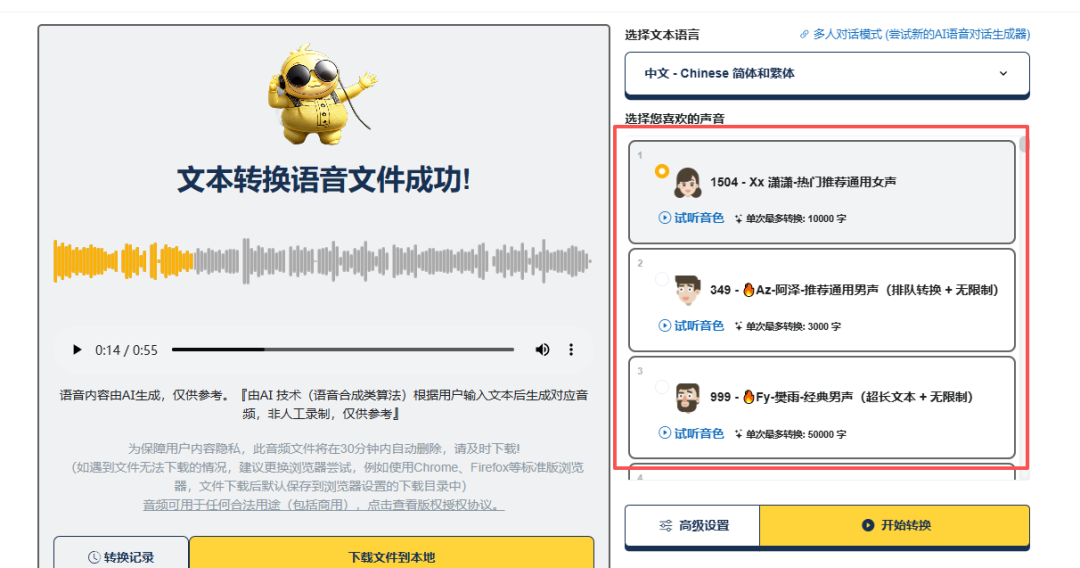This screenshot has width=1080, height=568.
Task: Click the sliders icon in 高级设置
Action: 665,526
